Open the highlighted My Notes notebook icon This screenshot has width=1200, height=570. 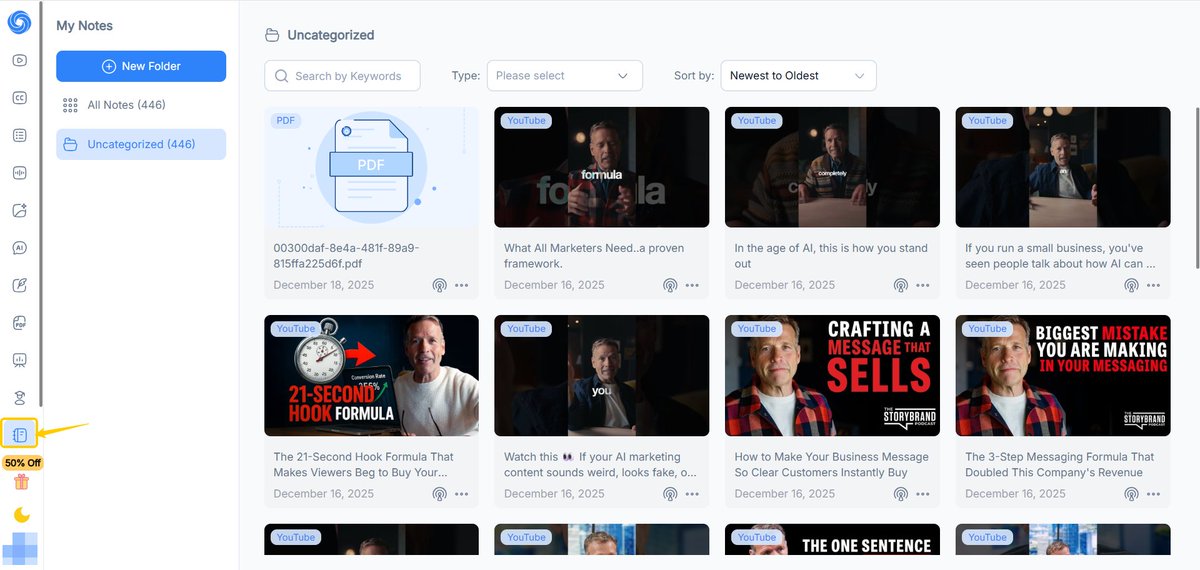[x=20, y=434]
